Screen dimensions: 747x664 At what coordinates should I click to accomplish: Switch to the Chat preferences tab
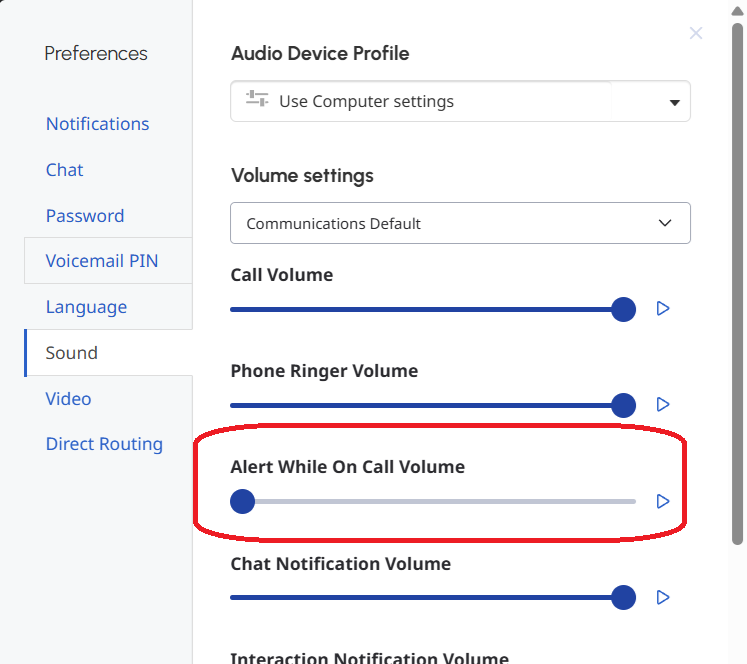(x=65, y=170)
